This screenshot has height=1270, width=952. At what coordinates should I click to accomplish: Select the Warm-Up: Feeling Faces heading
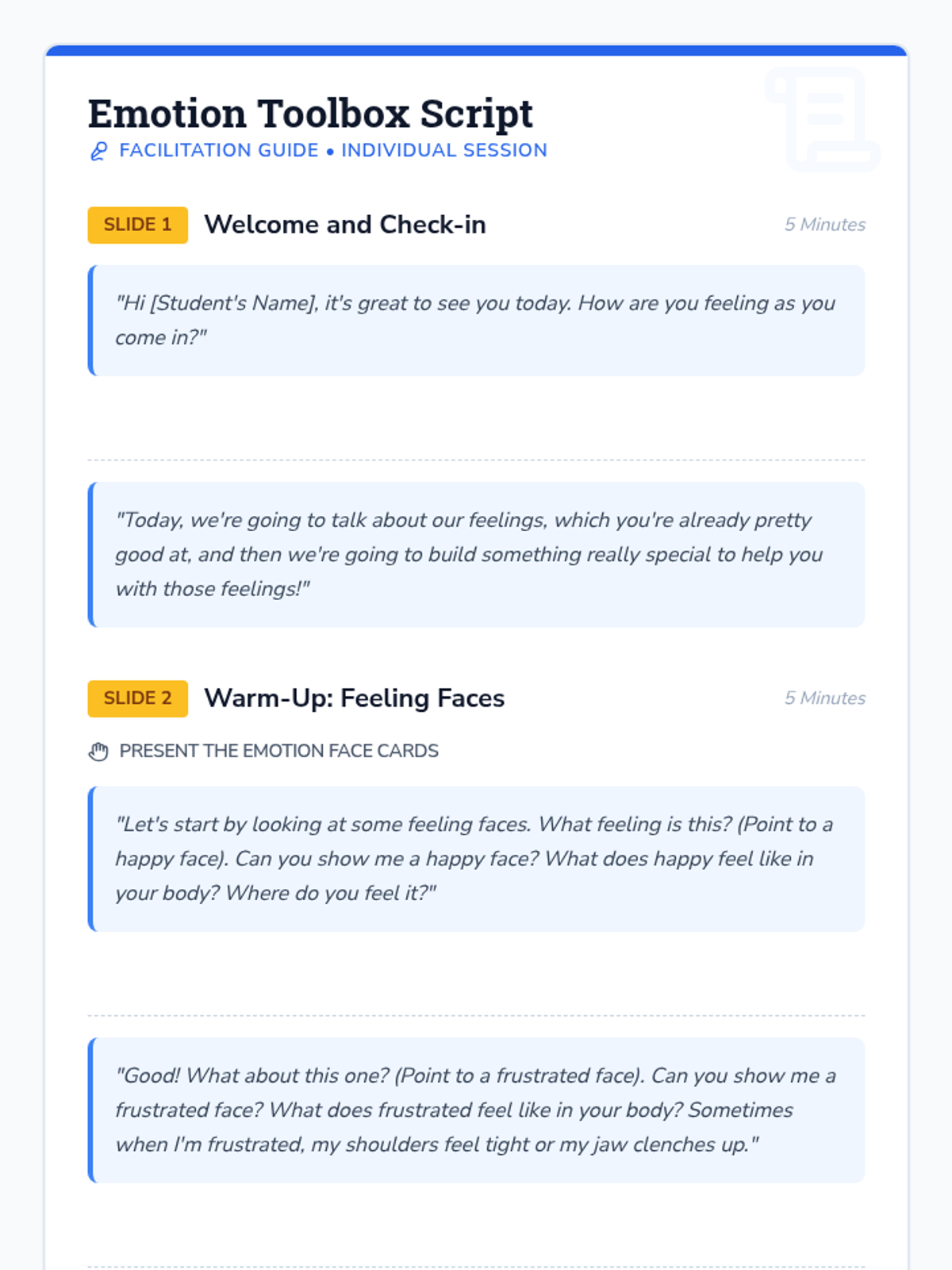point(354,698)
